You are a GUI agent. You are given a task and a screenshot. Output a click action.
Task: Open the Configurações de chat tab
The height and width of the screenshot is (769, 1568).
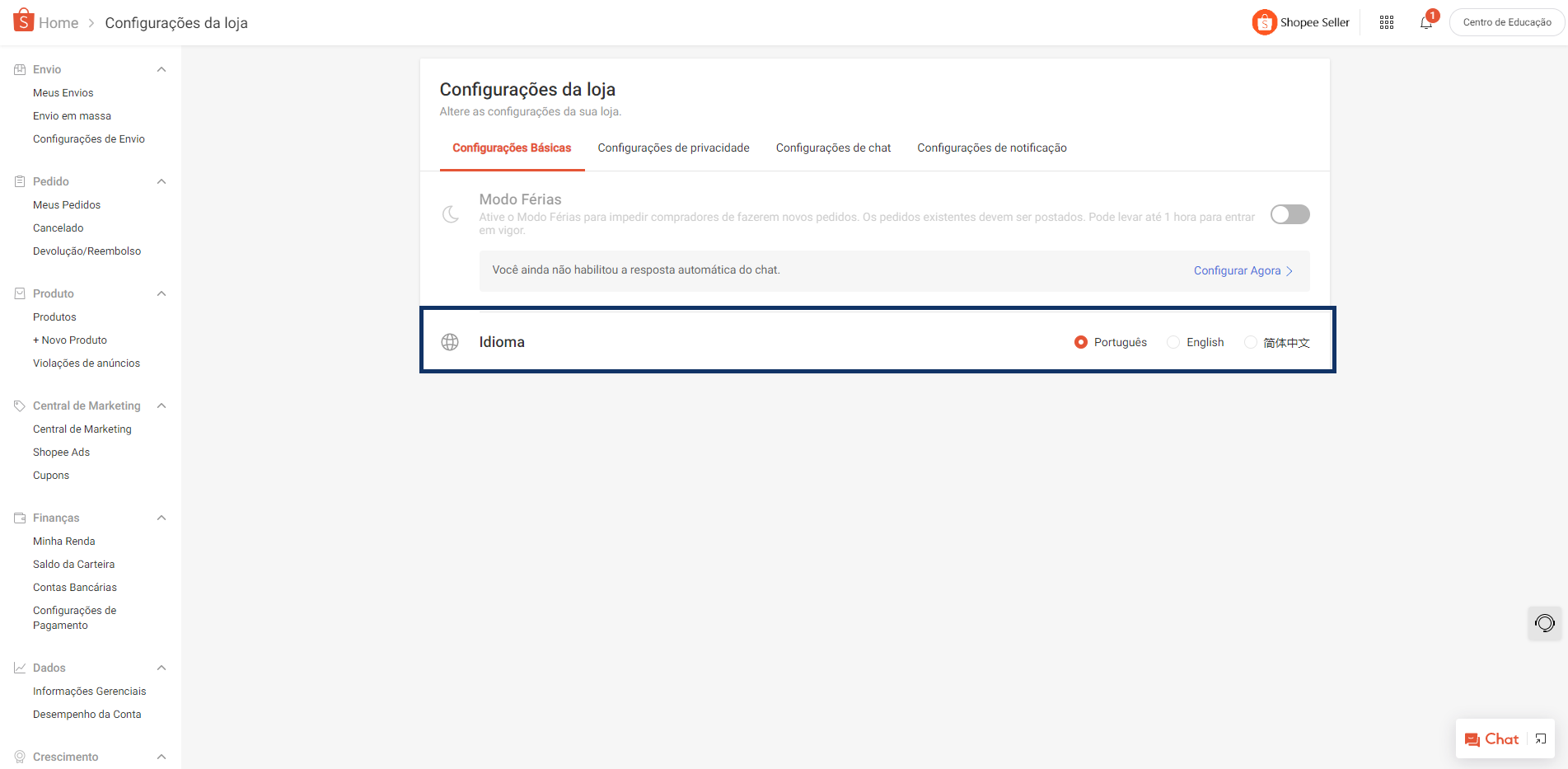833,148
